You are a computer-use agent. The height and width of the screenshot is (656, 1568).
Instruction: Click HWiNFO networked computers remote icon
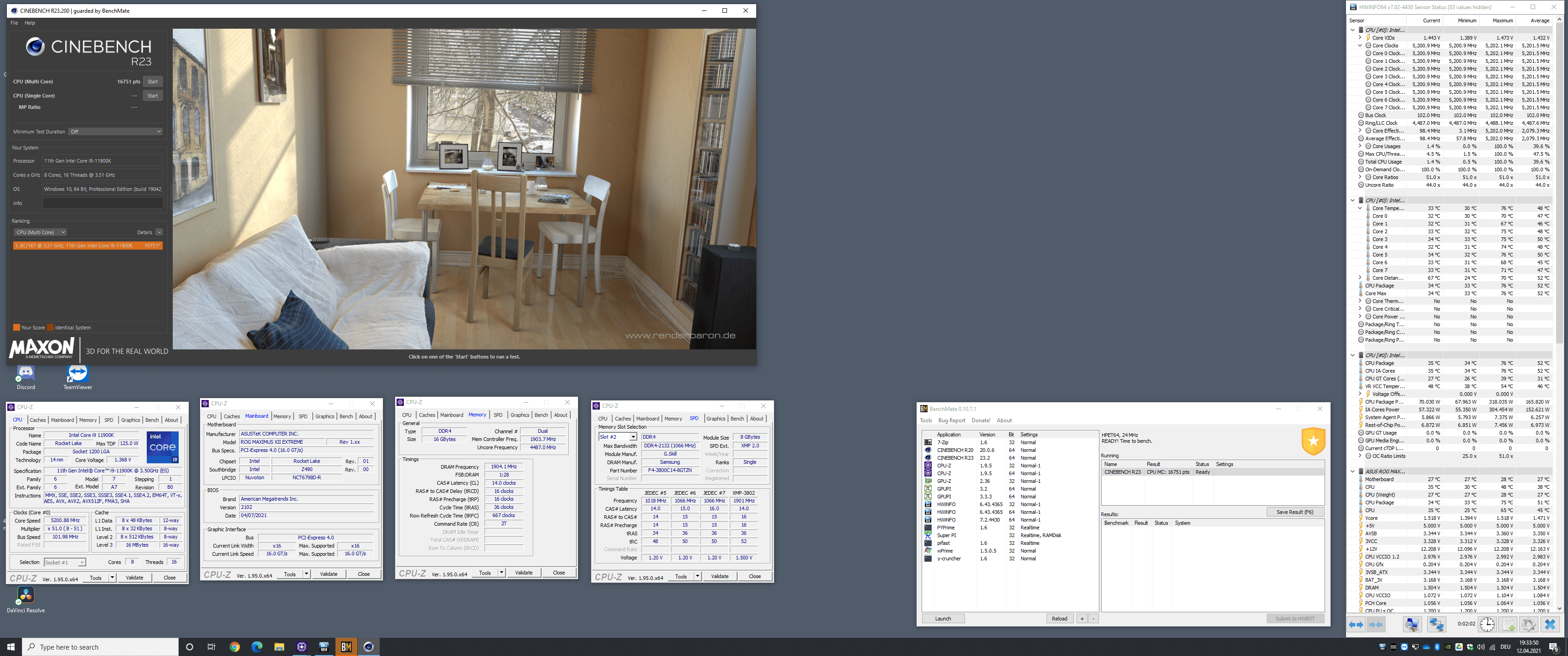coord(1437,625)
